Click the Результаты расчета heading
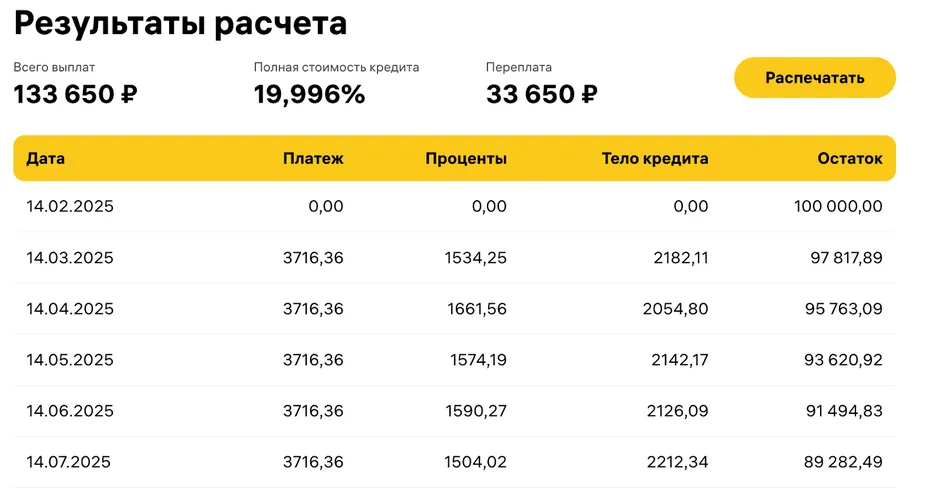The image size is (940, 492). (181, 23)
